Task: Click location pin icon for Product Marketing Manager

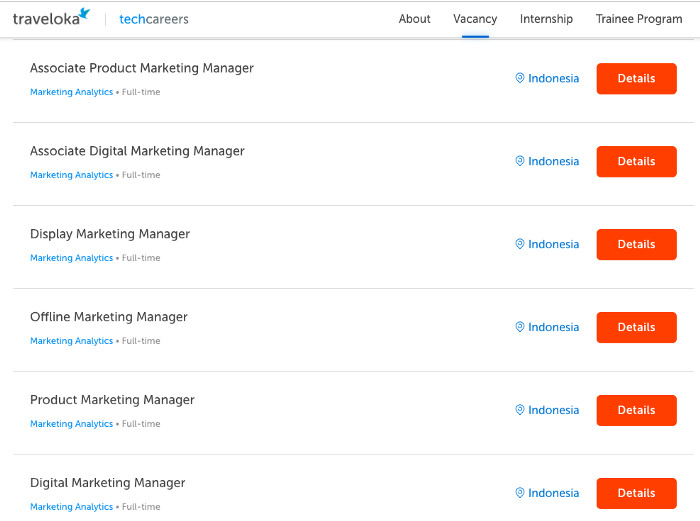Action: click(520, 410)
